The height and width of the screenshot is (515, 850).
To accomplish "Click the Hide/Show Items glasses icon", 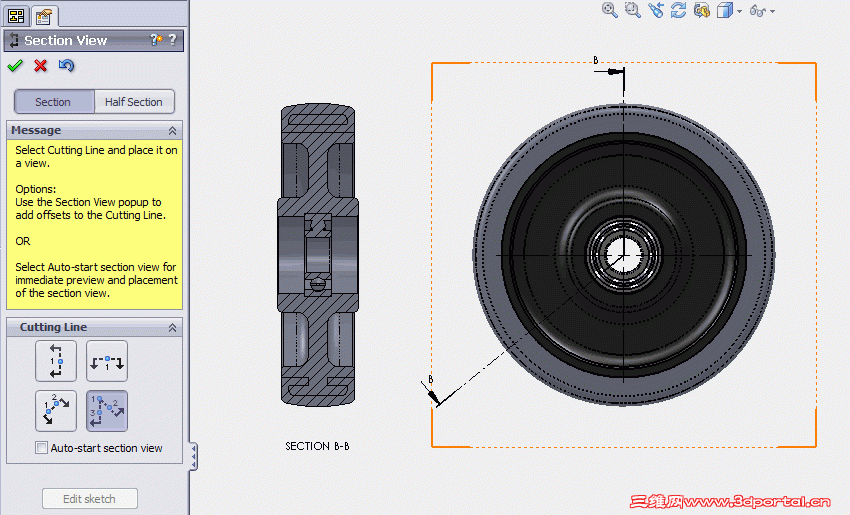I will click(x=757, y=11).
